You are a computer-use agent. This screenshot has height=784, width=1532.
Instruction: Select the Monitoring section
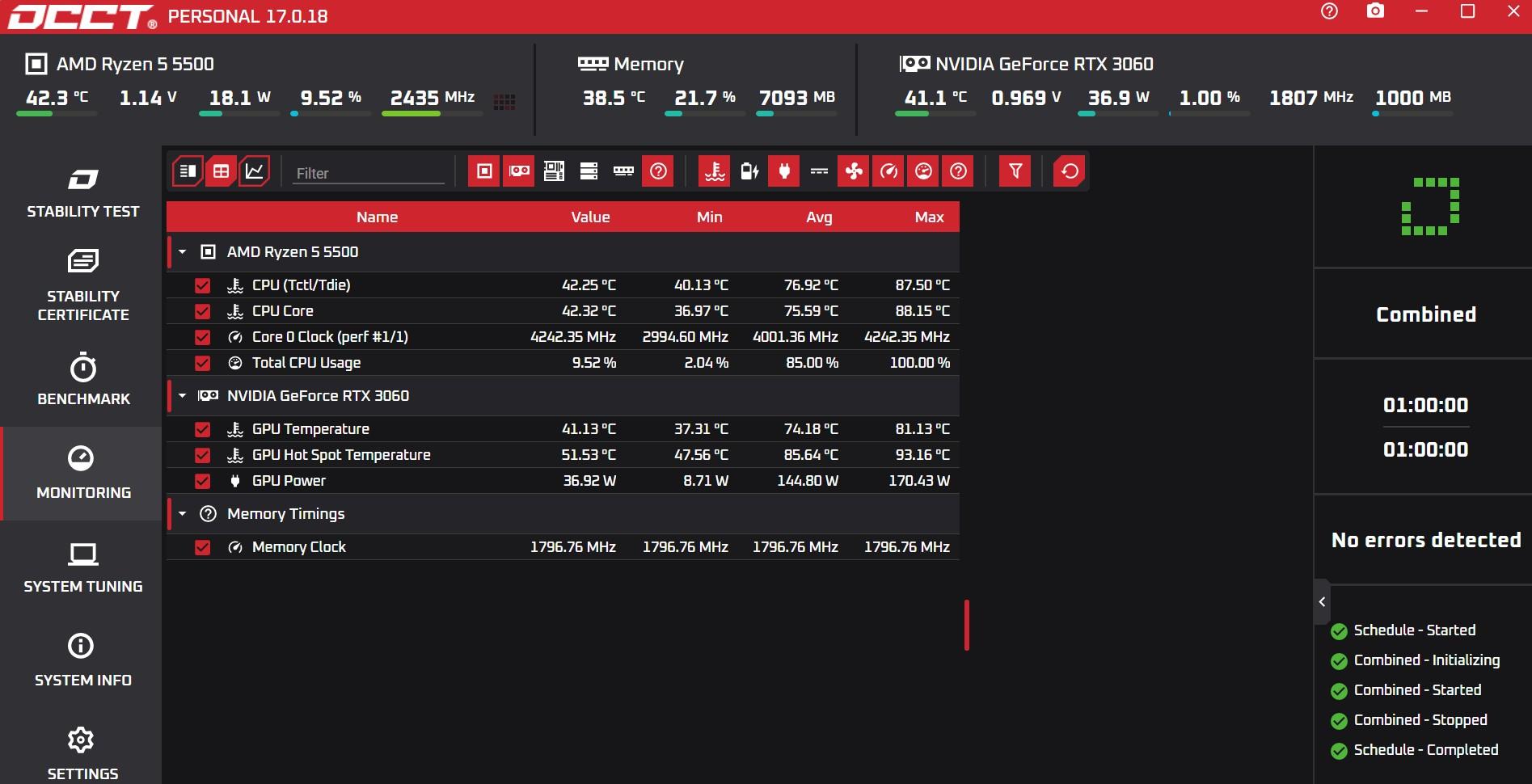[82, 474]
